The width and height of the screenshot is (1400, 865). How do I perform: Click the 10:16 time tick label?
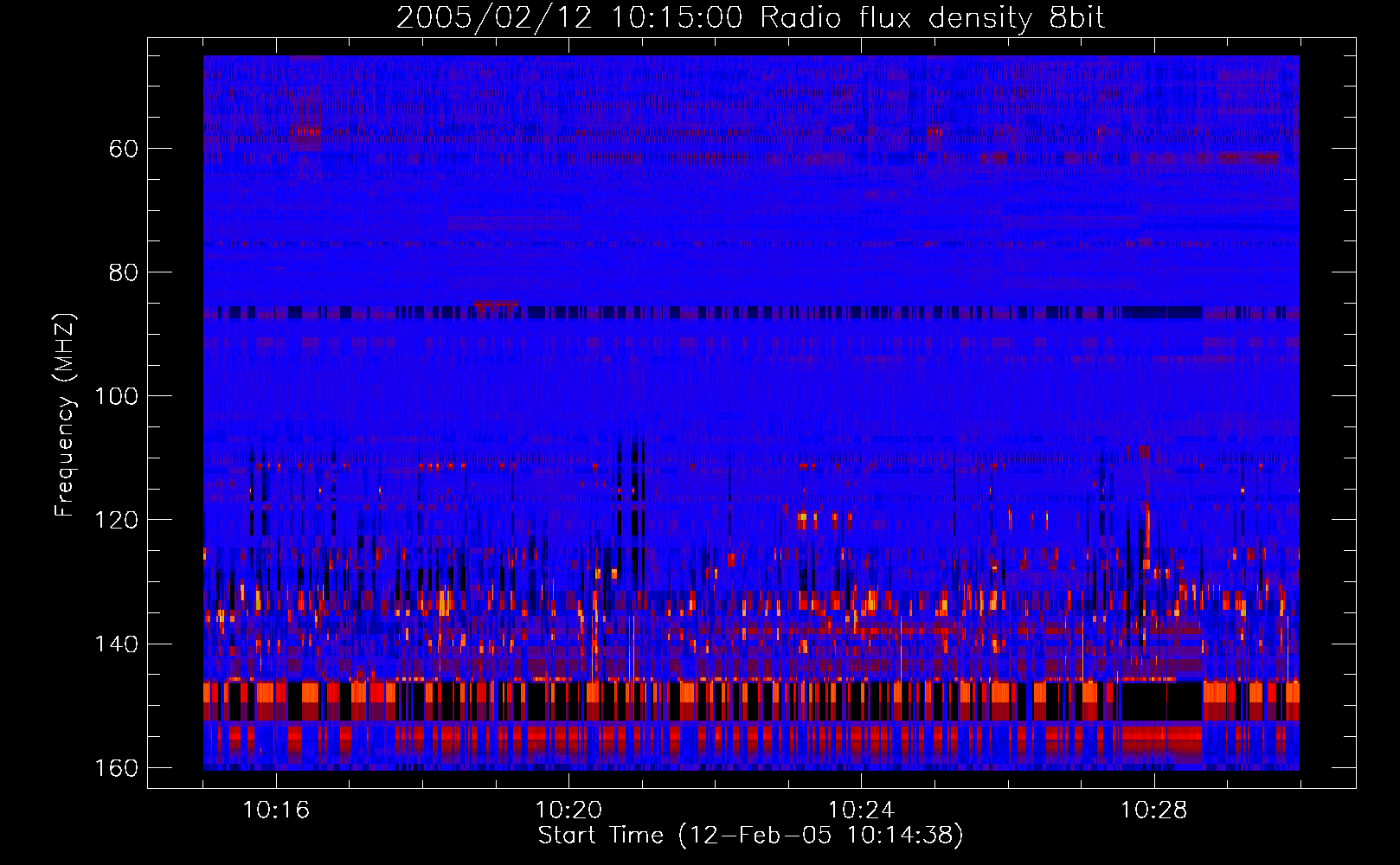276,811
